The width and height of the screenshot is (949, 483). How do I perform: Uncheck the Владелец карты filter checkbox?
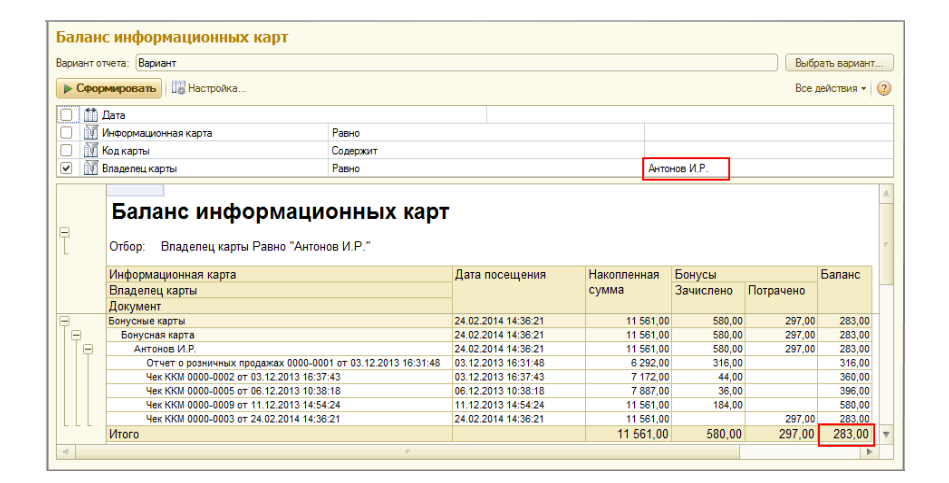66,168
